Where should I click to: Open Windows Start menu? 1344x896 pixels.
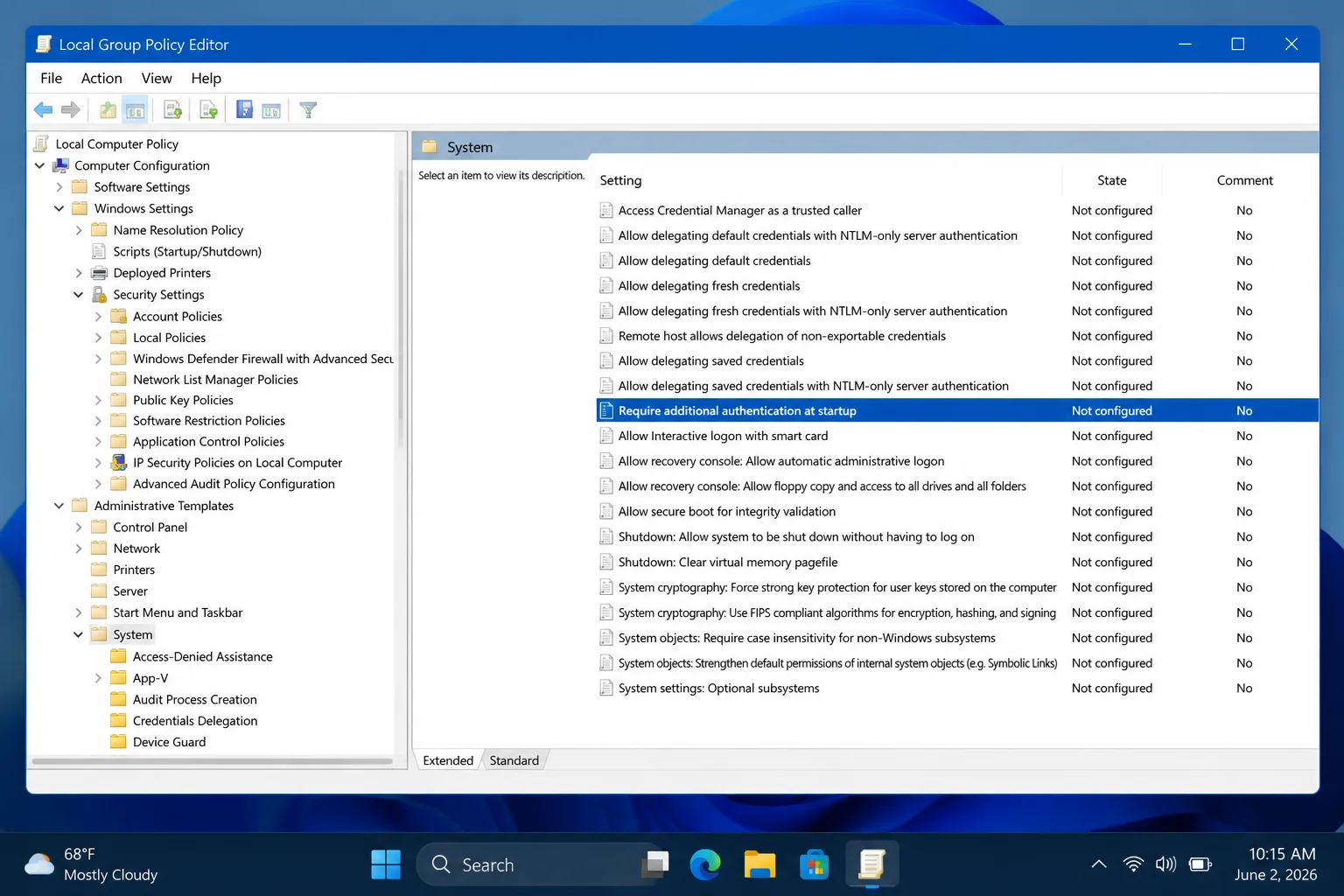pos(386,864)
